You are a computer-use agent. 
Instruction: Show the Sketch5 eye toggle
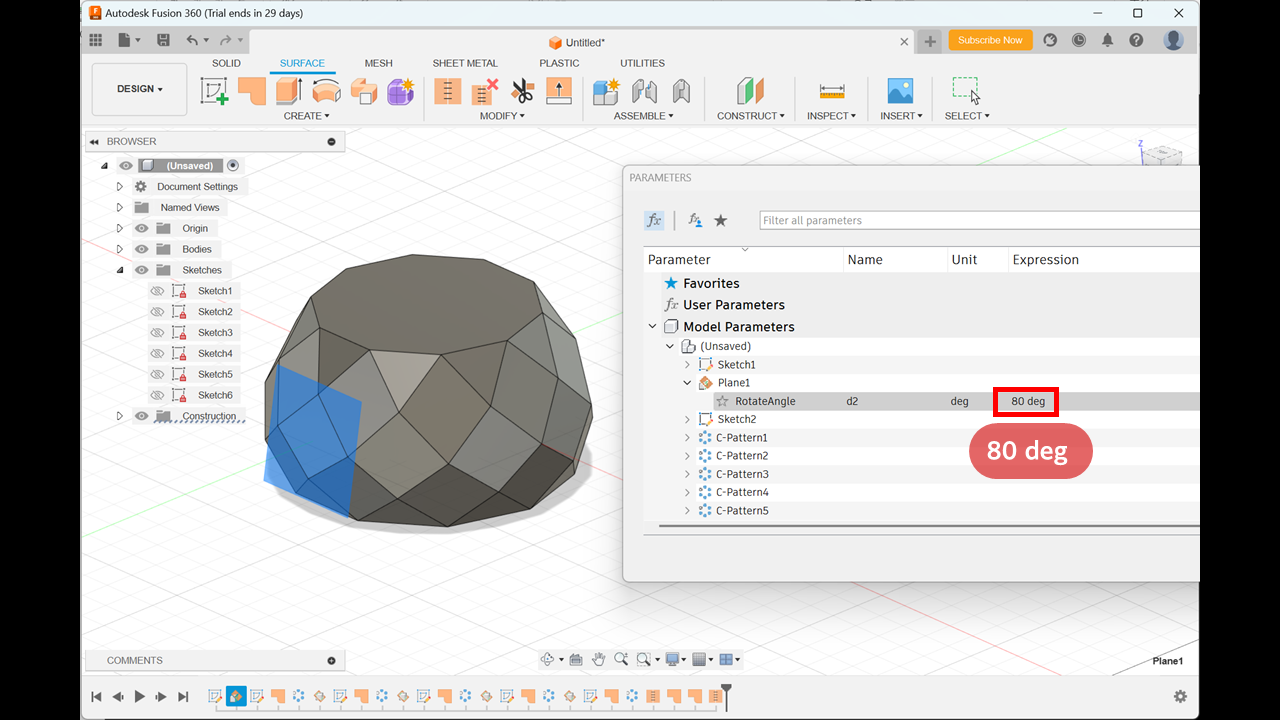coord(157,374)
